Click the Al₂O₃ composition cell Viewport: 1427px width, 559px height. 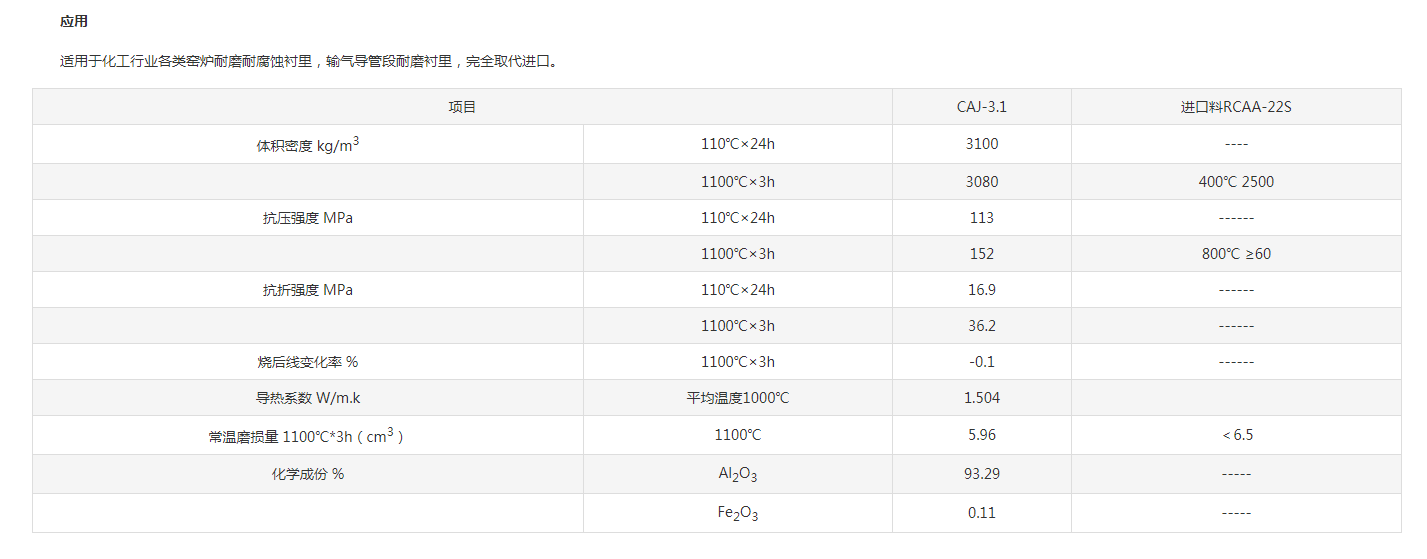coord(738,475)
